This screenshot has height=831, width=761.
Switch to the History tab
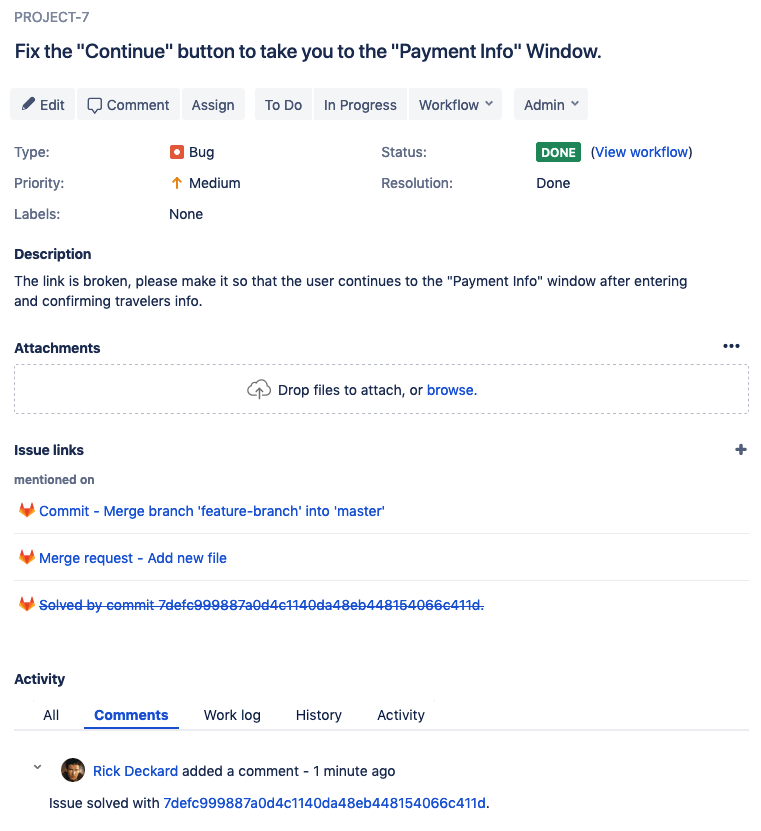(318, 715)
